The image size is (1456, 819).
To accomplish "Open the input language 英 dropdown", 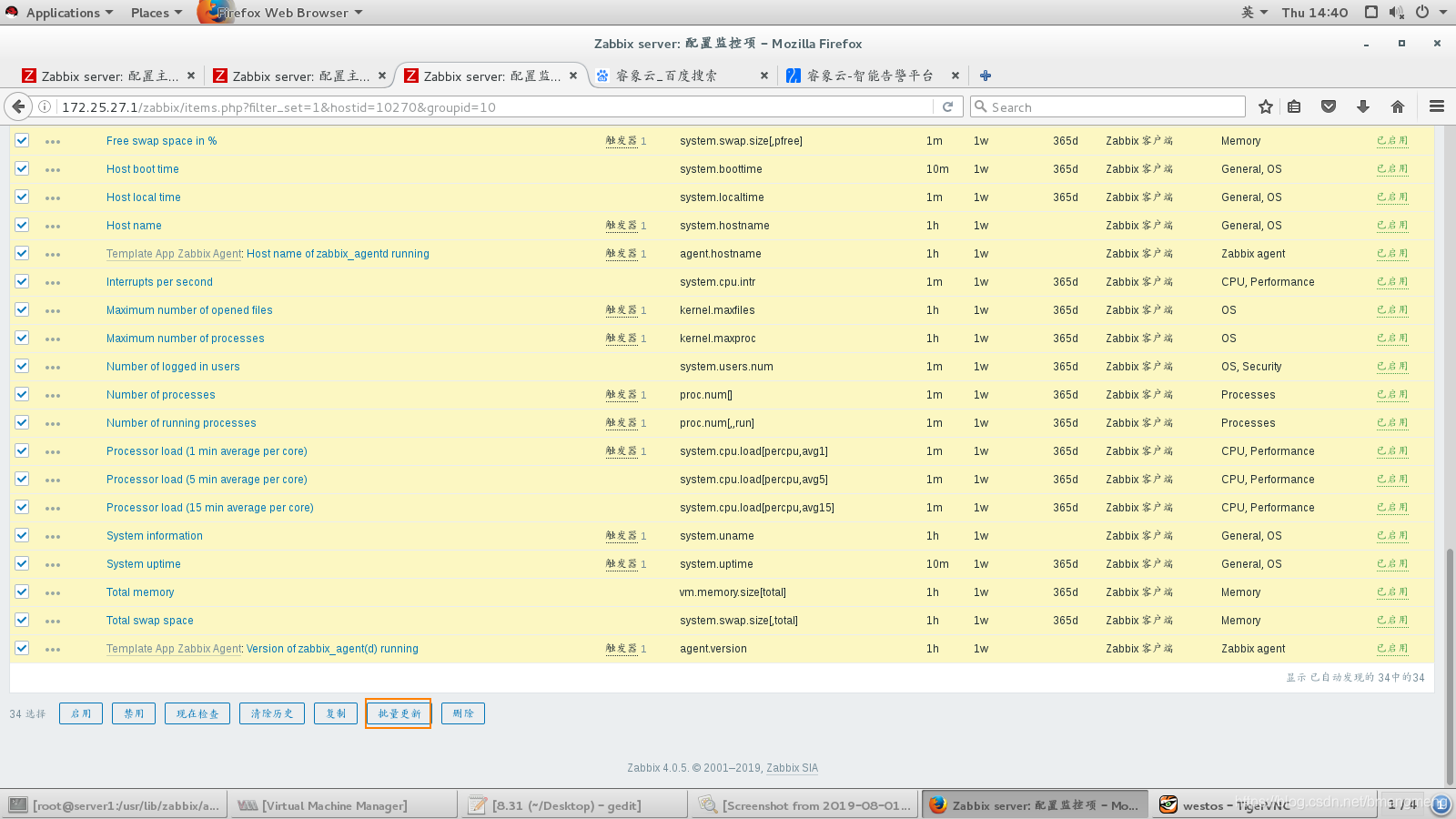I will 1254,12.
